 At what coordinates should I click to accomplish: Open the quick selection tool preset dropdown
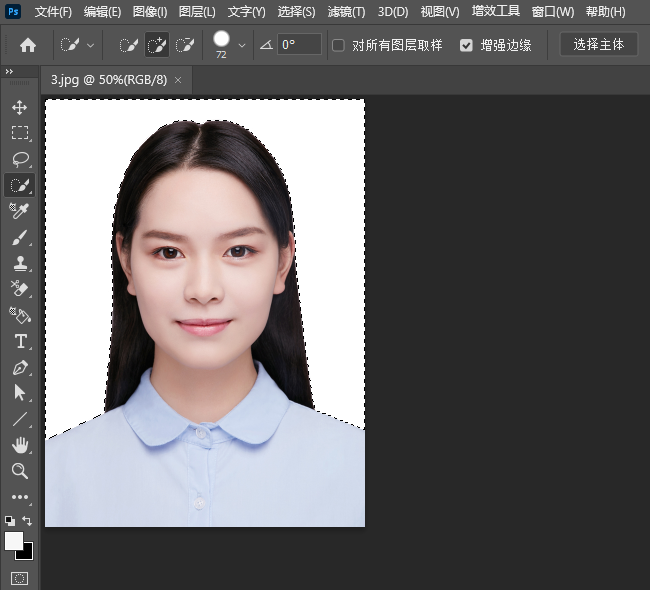coord(91,45)
